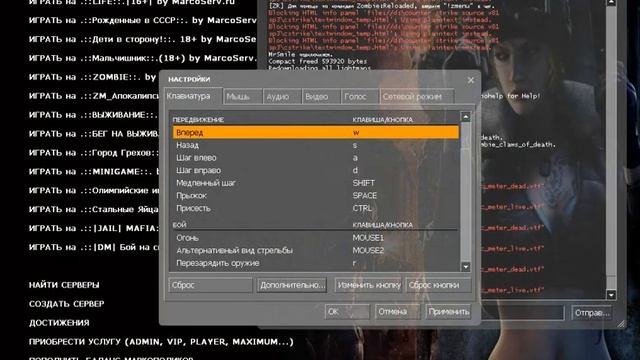Play on ZM_Апокалипсис server

pyautogui.click(x=93, y=96)
